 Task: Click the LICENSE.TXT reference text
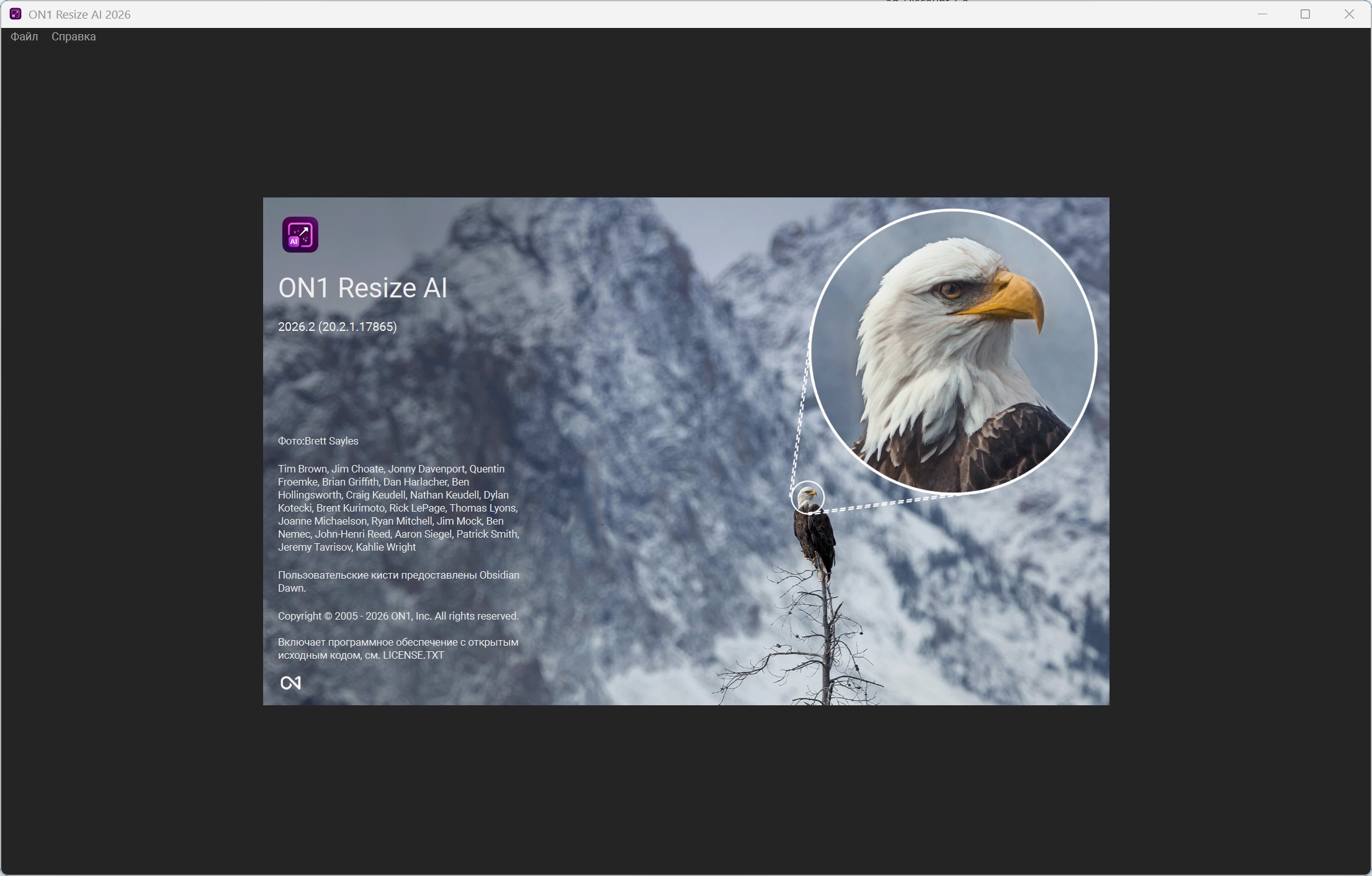(x=413, y=655)
